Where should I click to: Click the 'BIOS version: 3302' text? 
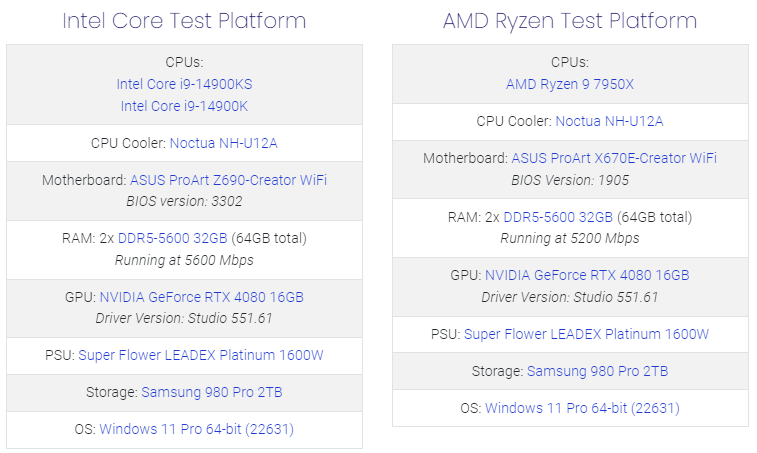pyautogui.click(x=184, y=201)
